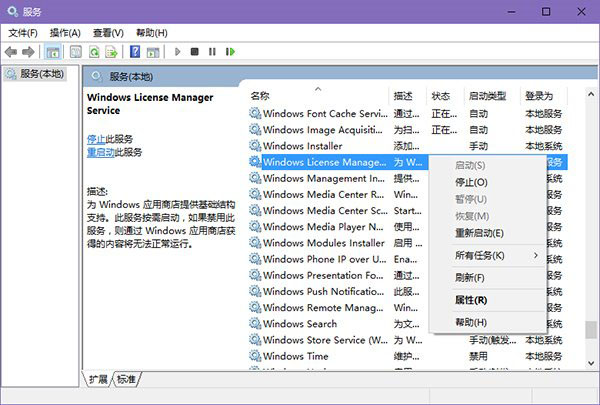Open the 查看(V) menu
The height and width of the screenshot is (405, 600).
(108, 33)
